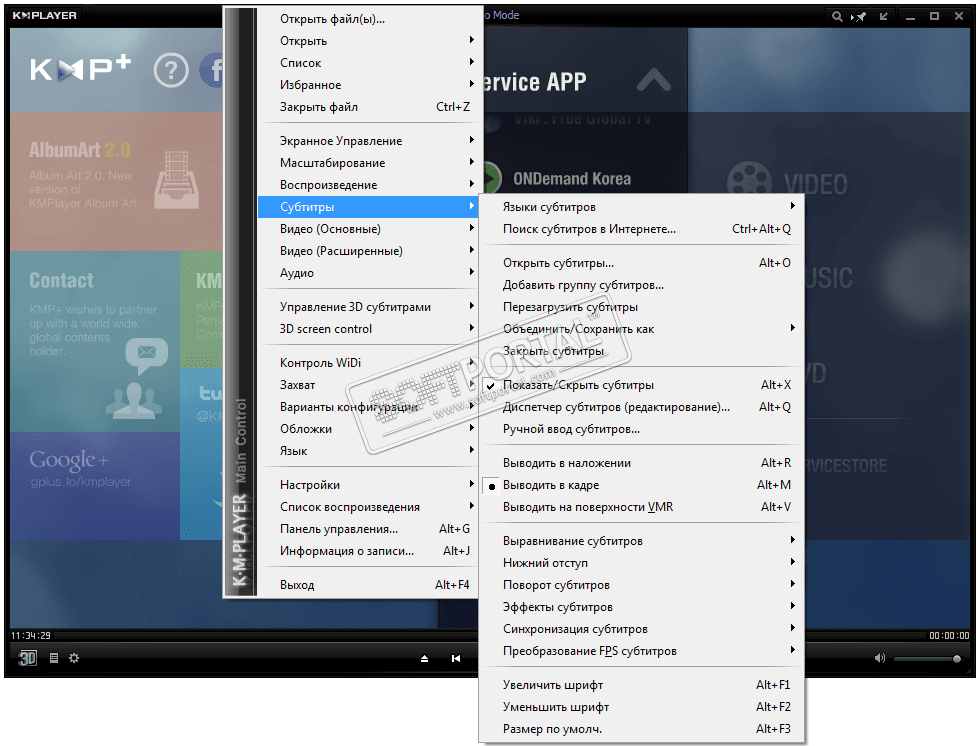The height and width of the screenshot is (746, 978).
Task: Open Экранное Управление submenu
Action: coord(367,140)
